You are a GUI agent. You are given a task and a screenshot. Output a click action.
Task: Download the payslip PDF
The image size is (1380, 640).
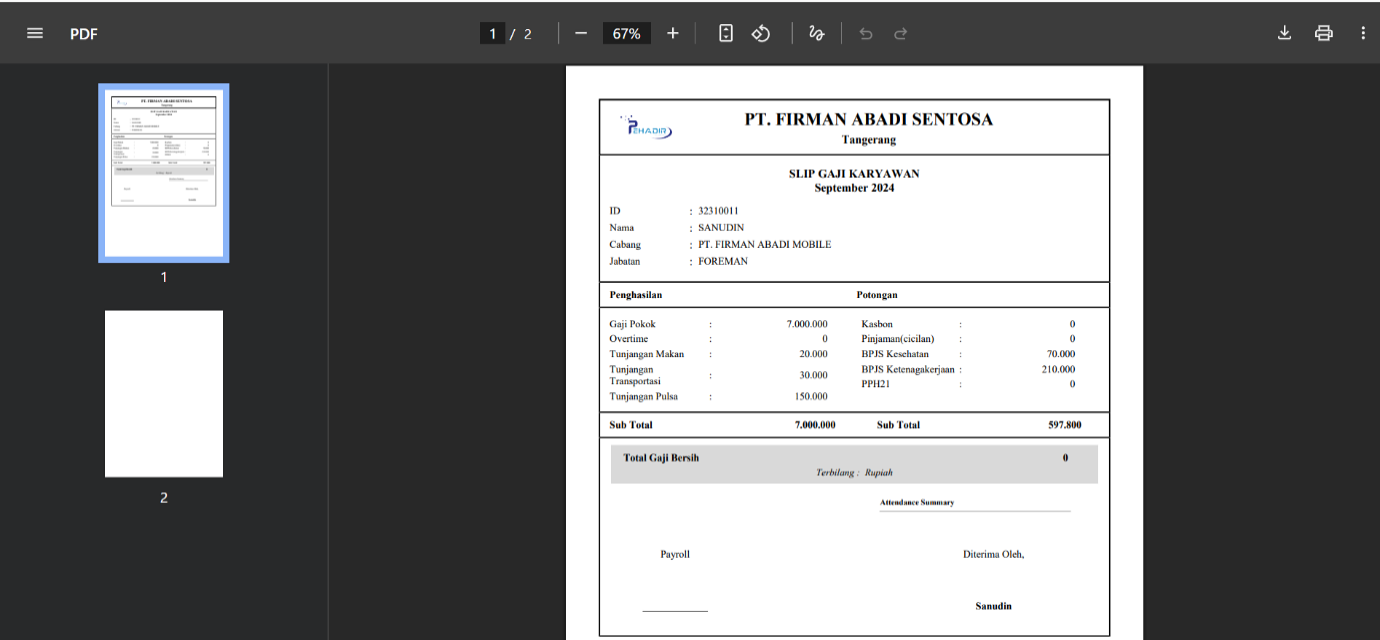(1284, 32)
